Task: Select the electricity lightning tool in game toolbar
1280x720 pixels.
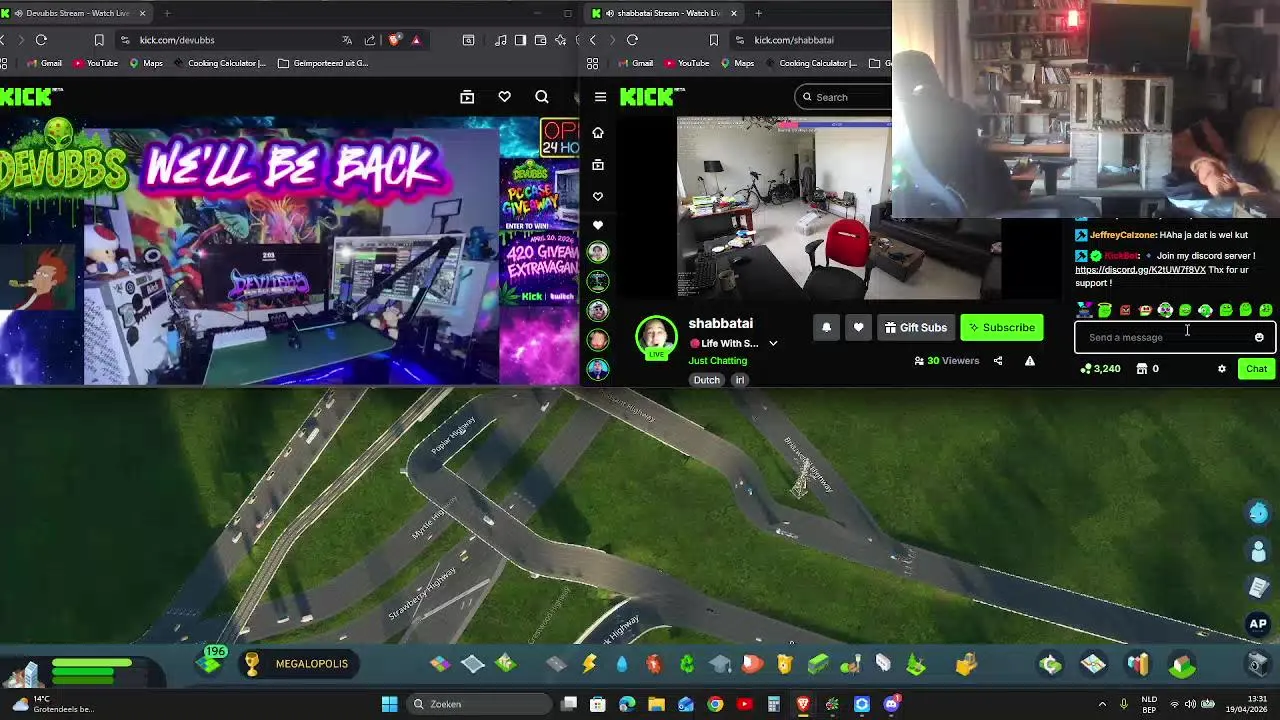Action: coord(589,664)
